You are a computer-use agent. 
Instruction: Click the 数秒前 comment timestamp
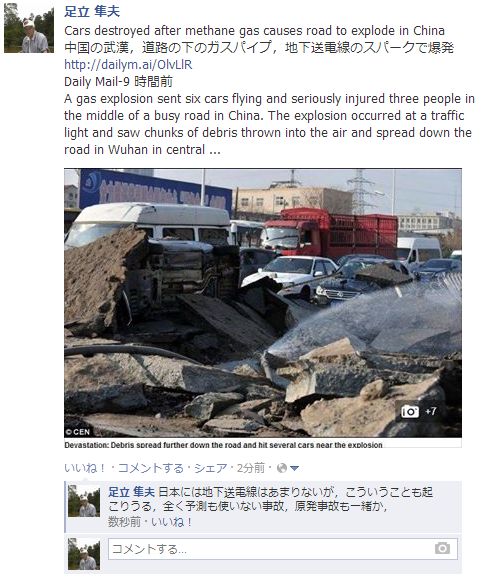point(124,522)
